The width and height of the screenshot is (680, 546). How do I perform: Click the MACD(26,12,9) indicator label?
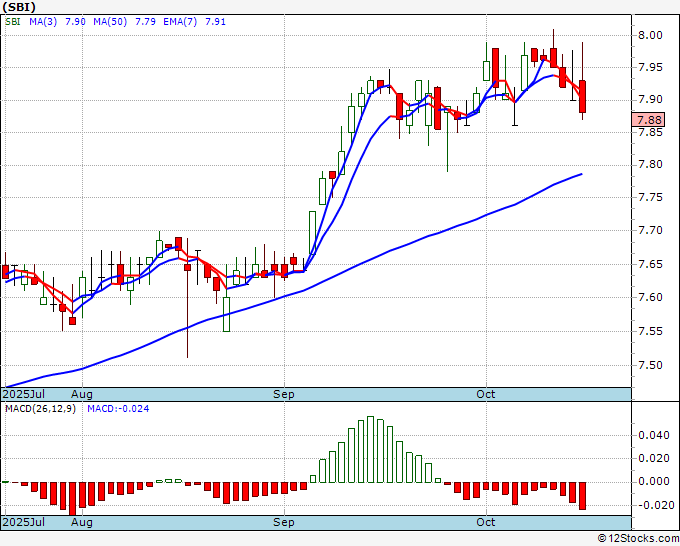click(40, 409)
